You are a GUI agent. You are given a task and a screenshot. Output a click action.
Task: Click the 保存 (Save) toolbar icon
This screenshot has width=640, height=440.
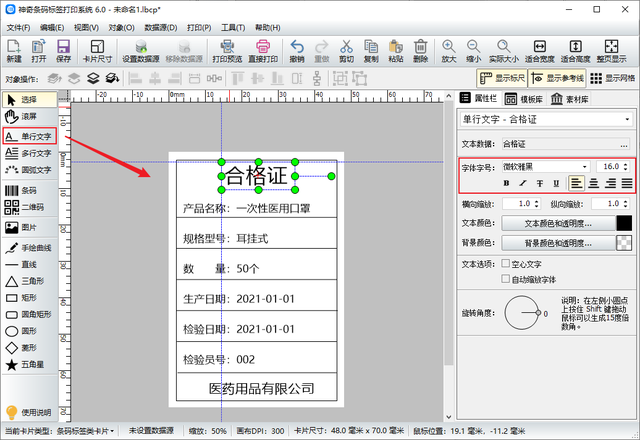pyautogui.click(x=64, y=51)
